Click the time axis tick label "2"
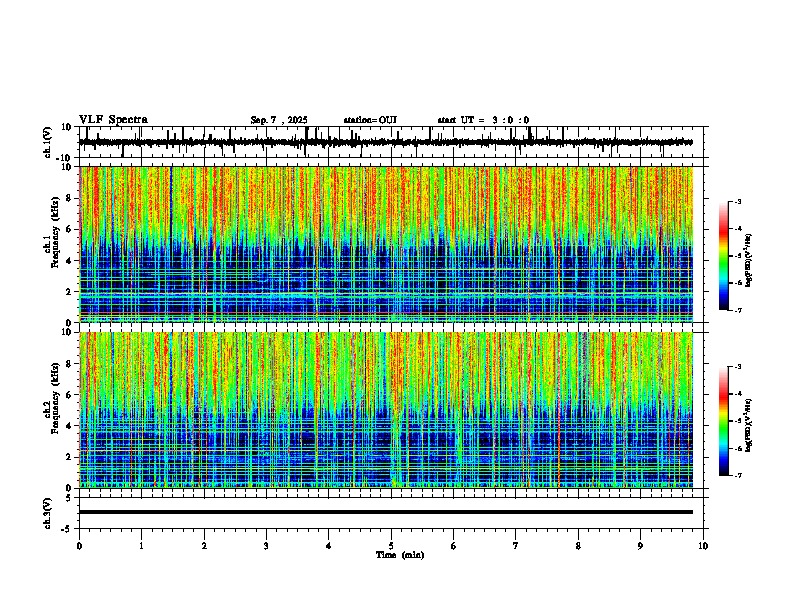The height and width of the screenshot is (612, 792). point(204,546)
